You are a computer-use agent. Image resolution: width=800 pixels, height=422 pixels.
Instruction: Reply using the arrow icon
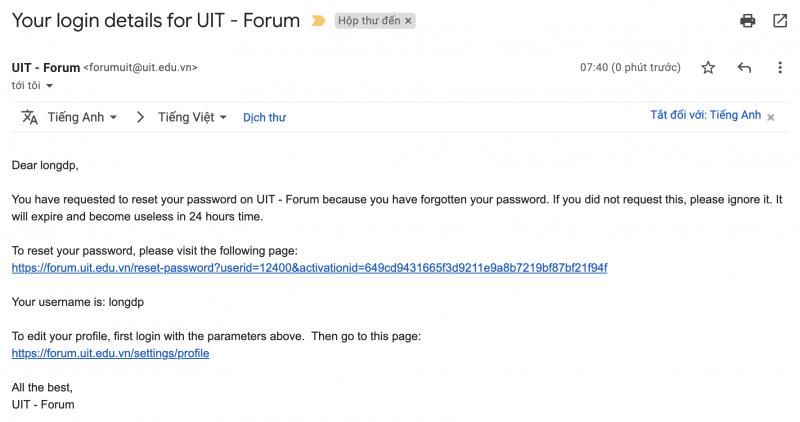(x=744, y=68)
